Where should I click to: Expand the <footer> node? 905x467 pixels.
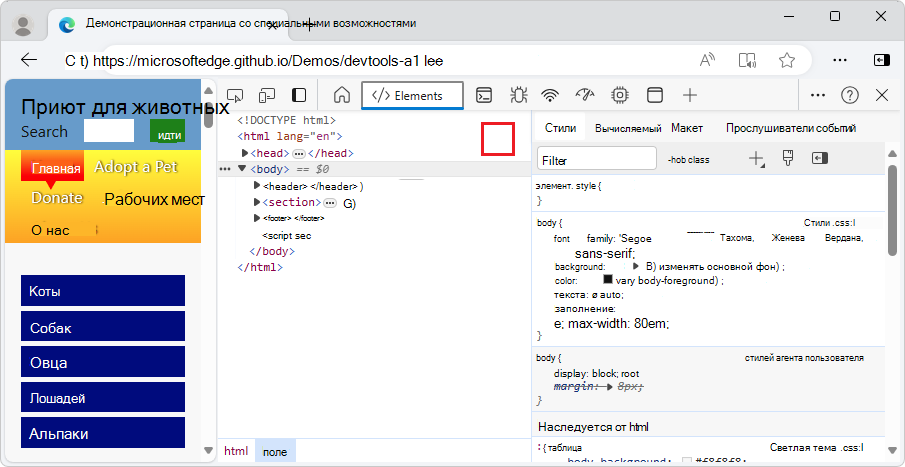pos(257,218)
